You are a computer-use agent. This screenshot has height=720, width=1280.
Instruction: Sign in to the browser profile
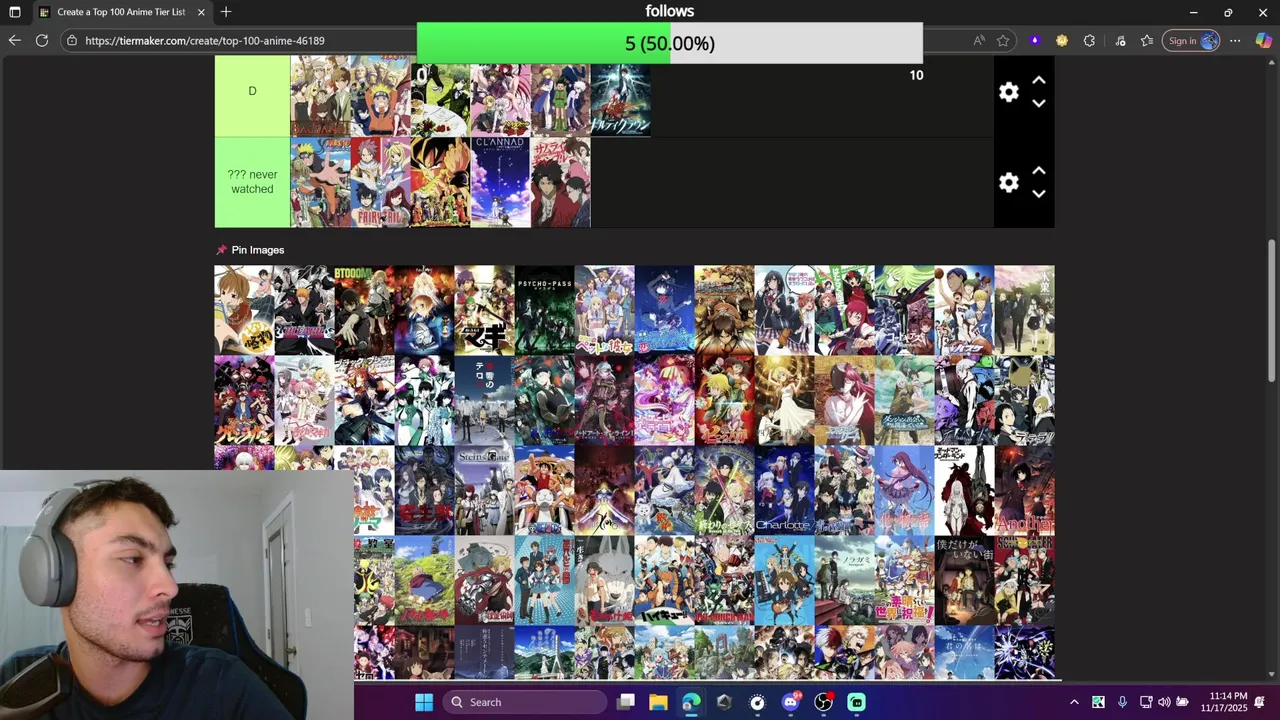[x=1193, y=41]
